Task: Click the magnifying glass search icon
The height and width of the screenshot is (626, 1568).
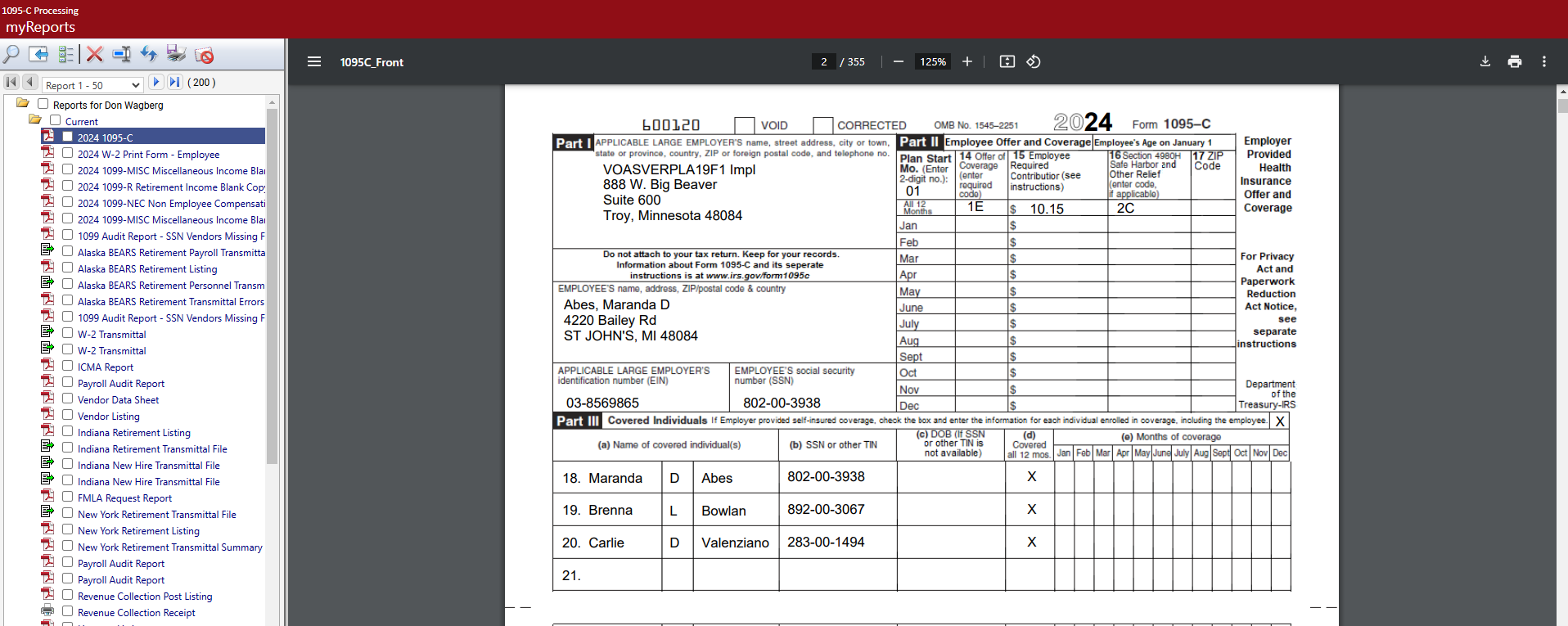Action: point(11,55)
